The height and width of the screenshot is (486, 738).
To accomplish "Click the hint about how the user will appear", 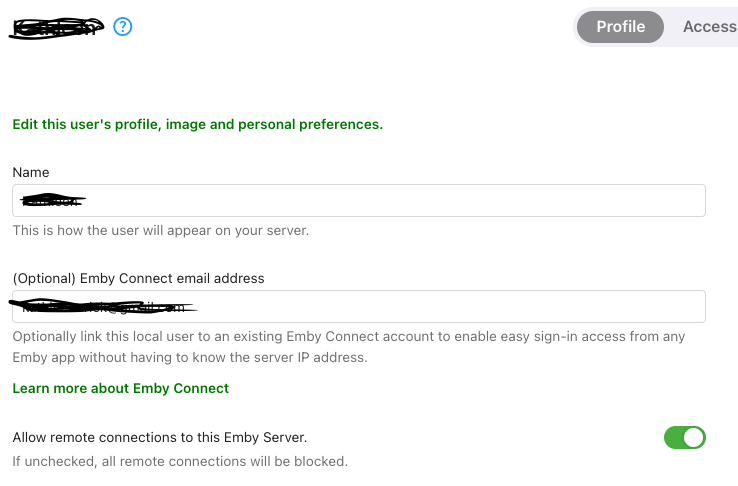I will click(x=160, y=231).
